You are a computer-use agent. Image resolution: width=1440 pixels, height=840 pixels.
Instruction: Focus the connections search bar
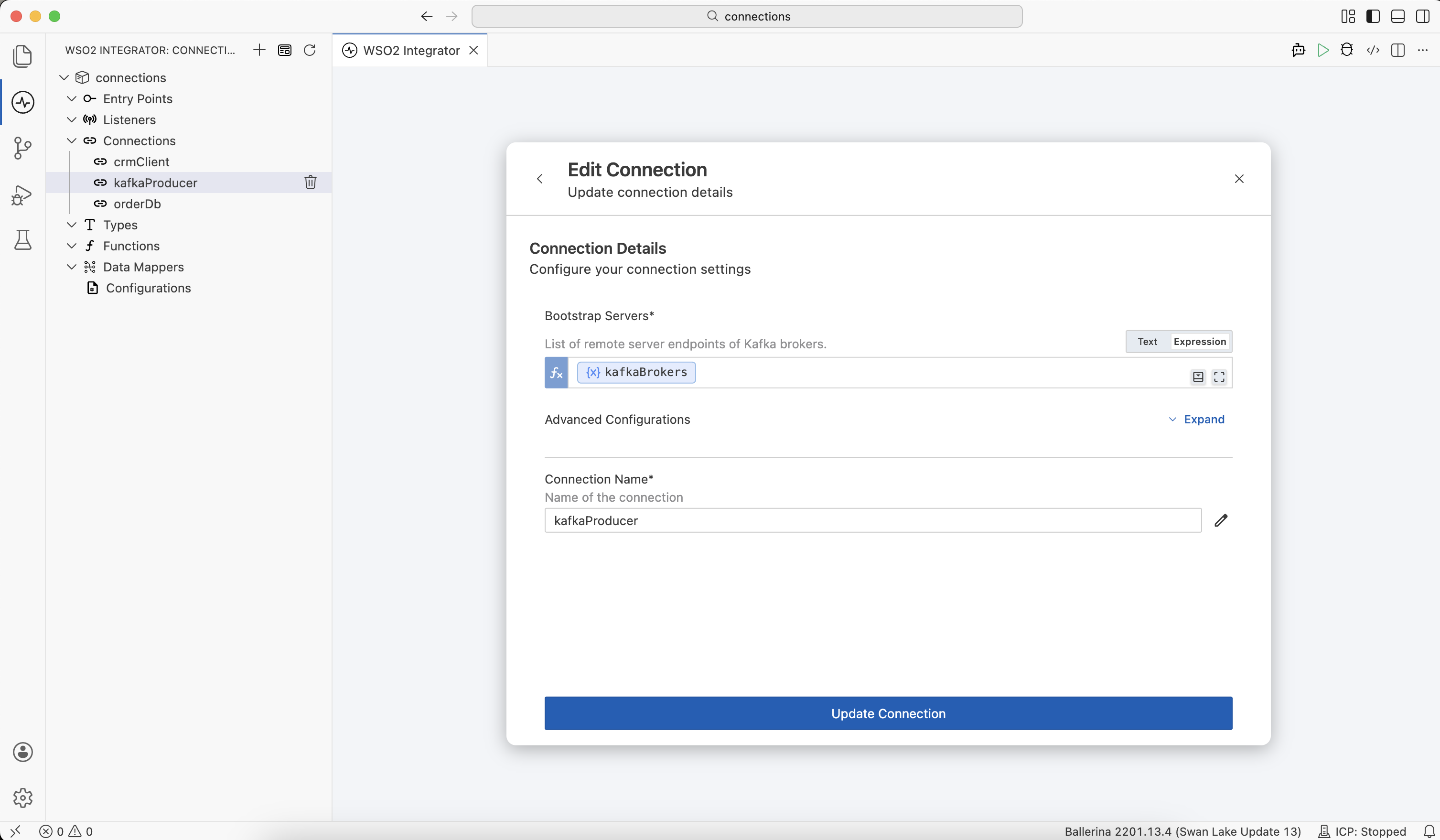(x=747, y=16)
